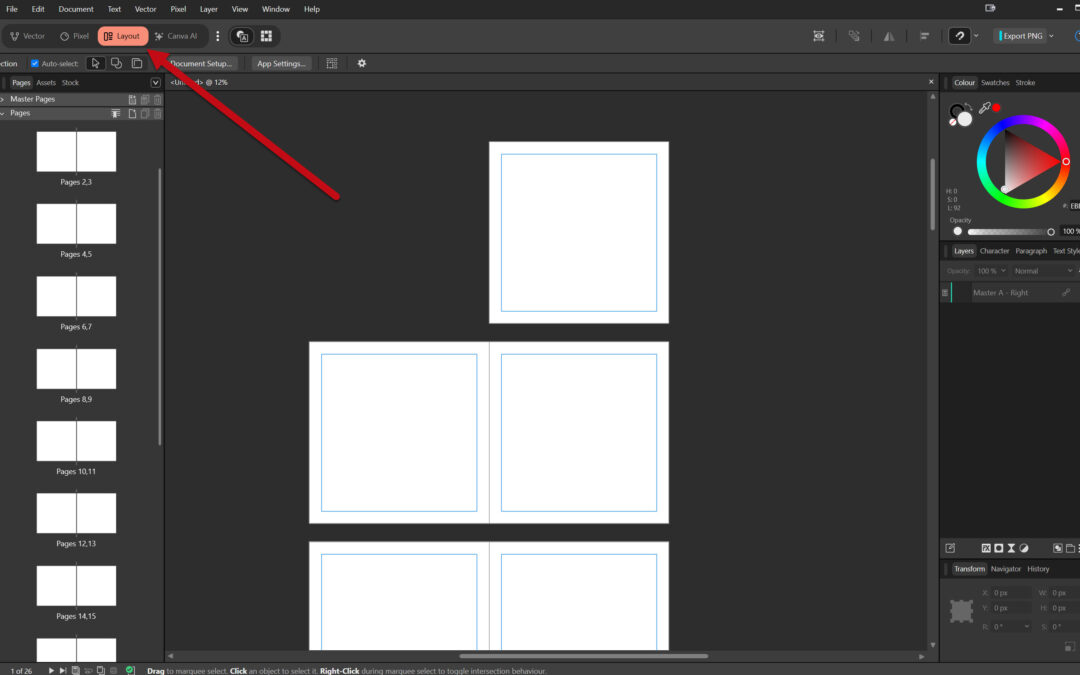The width and height of the screenshot is (1080, 675).
Task: Select the Pages 6,7 spread thumbnail
Action: 76,296
